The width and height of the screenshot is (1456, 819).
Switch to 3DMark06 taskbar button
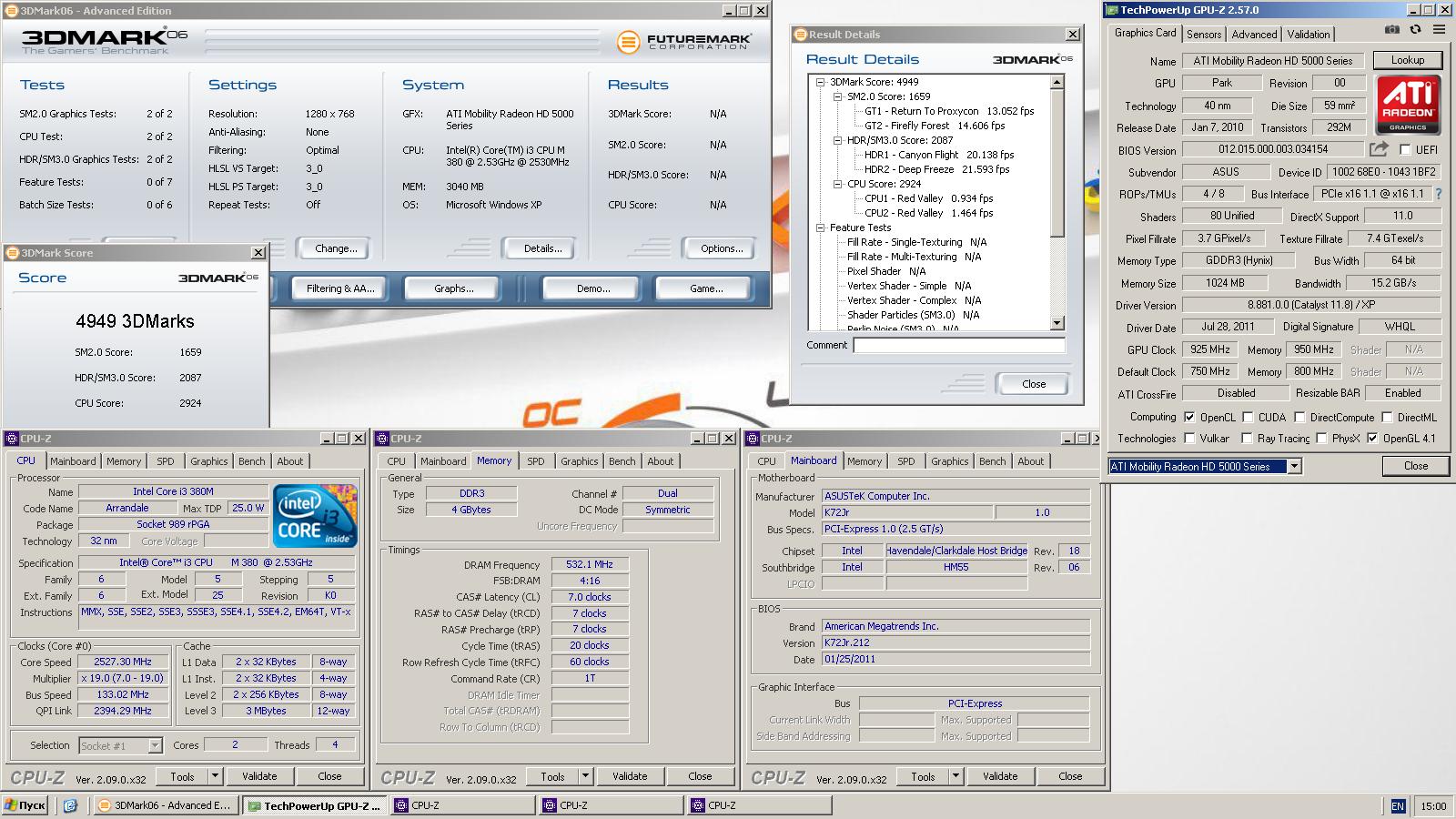[x=166, y=805]
